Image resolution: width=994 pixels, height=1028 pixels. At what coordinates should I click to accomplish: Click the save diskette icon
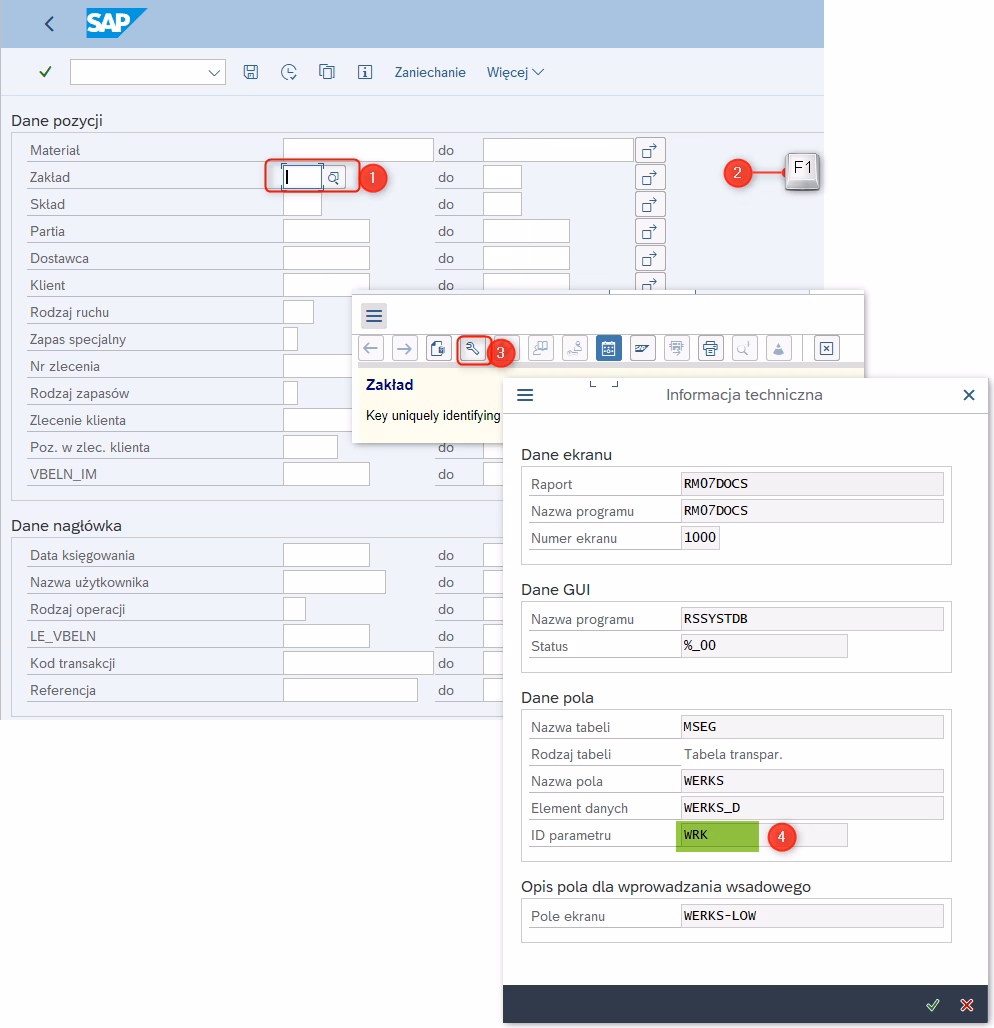(x=251, y=72)
